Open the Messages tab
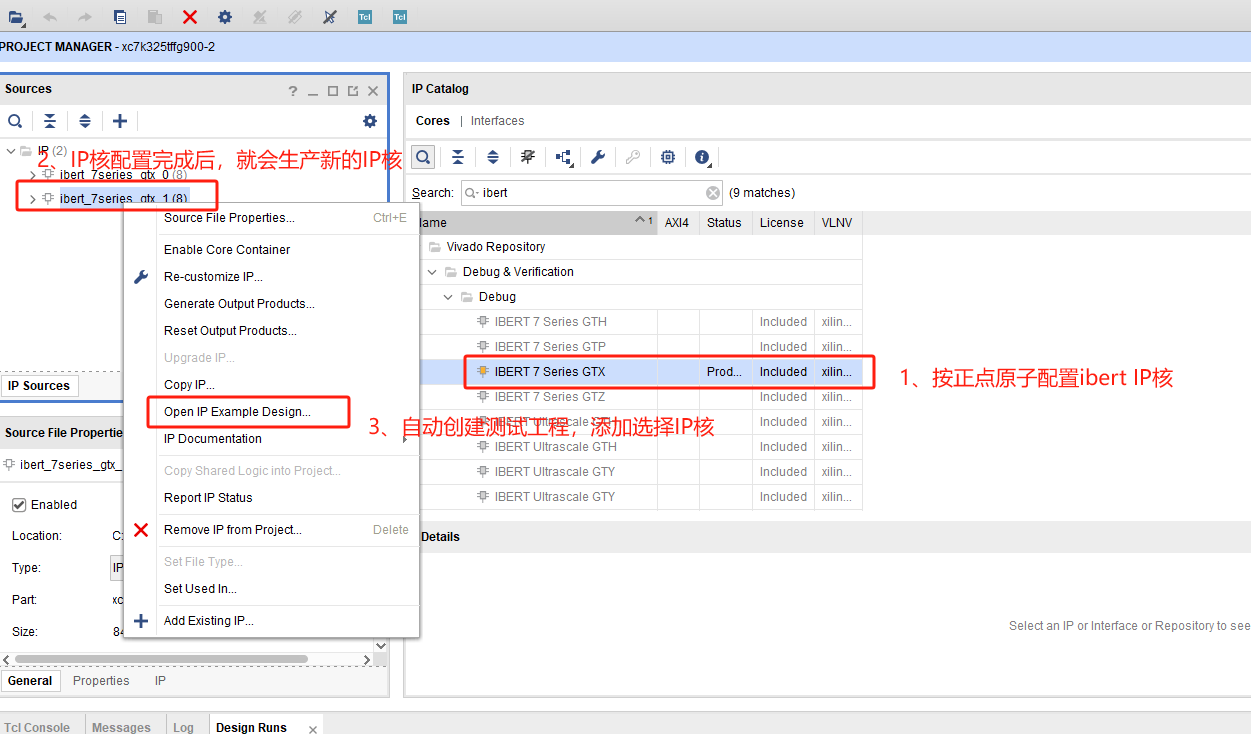Viewport: 1251px width, 734px height. (x=121, y=728)
